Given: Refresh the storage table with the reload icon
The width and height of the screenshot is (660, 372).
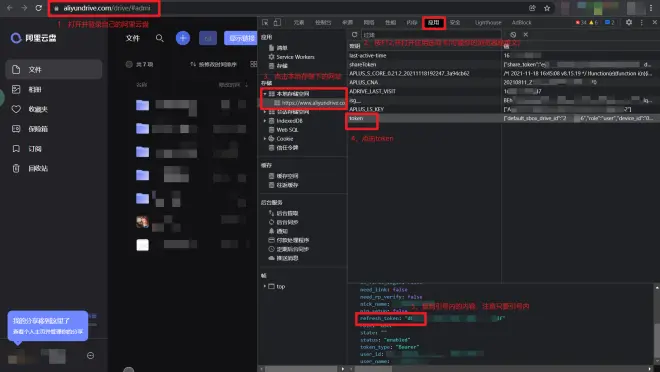Looking at the screenshot, I should click(354, 35).
